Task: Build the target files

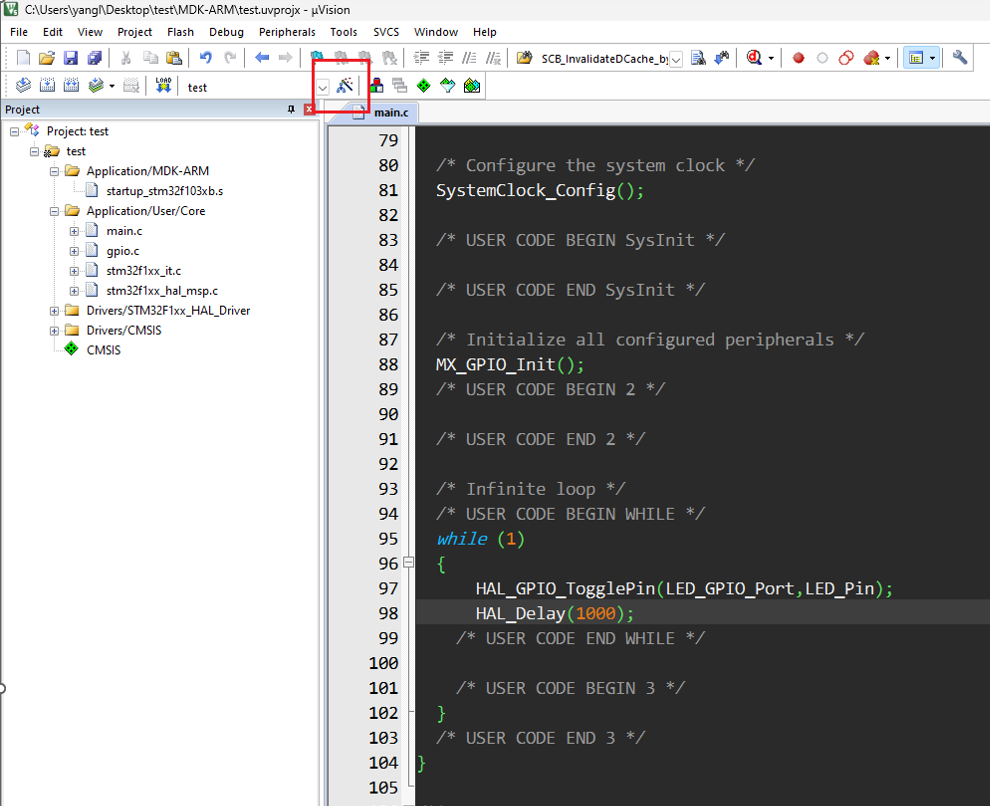Action: (47, 86)
